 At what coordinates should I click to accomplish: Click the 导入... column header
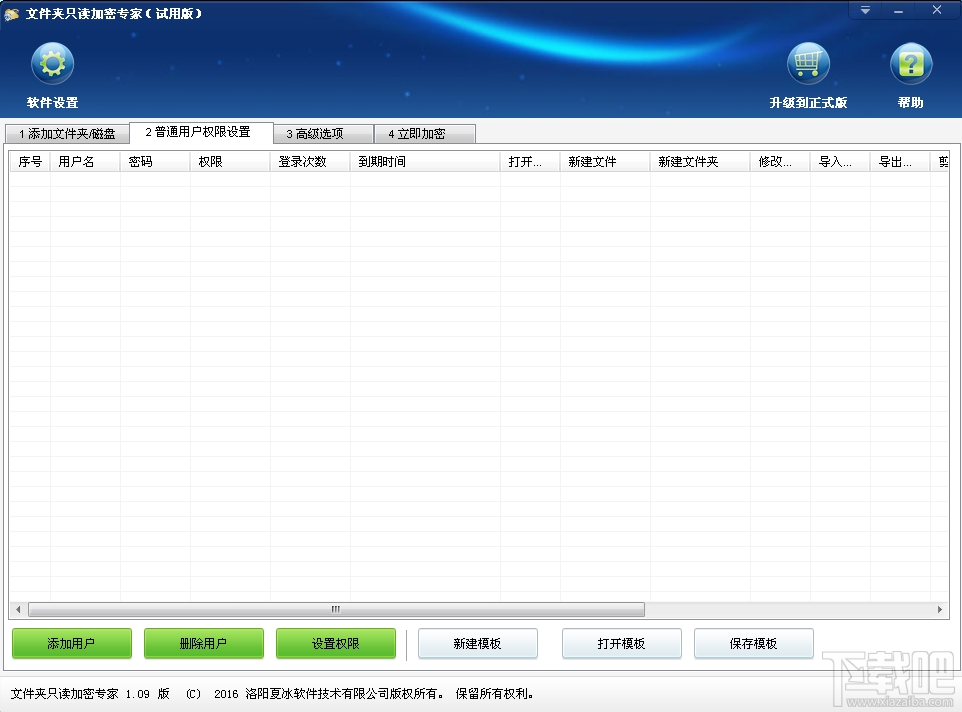pyautogui.click(x=840, y=162)
